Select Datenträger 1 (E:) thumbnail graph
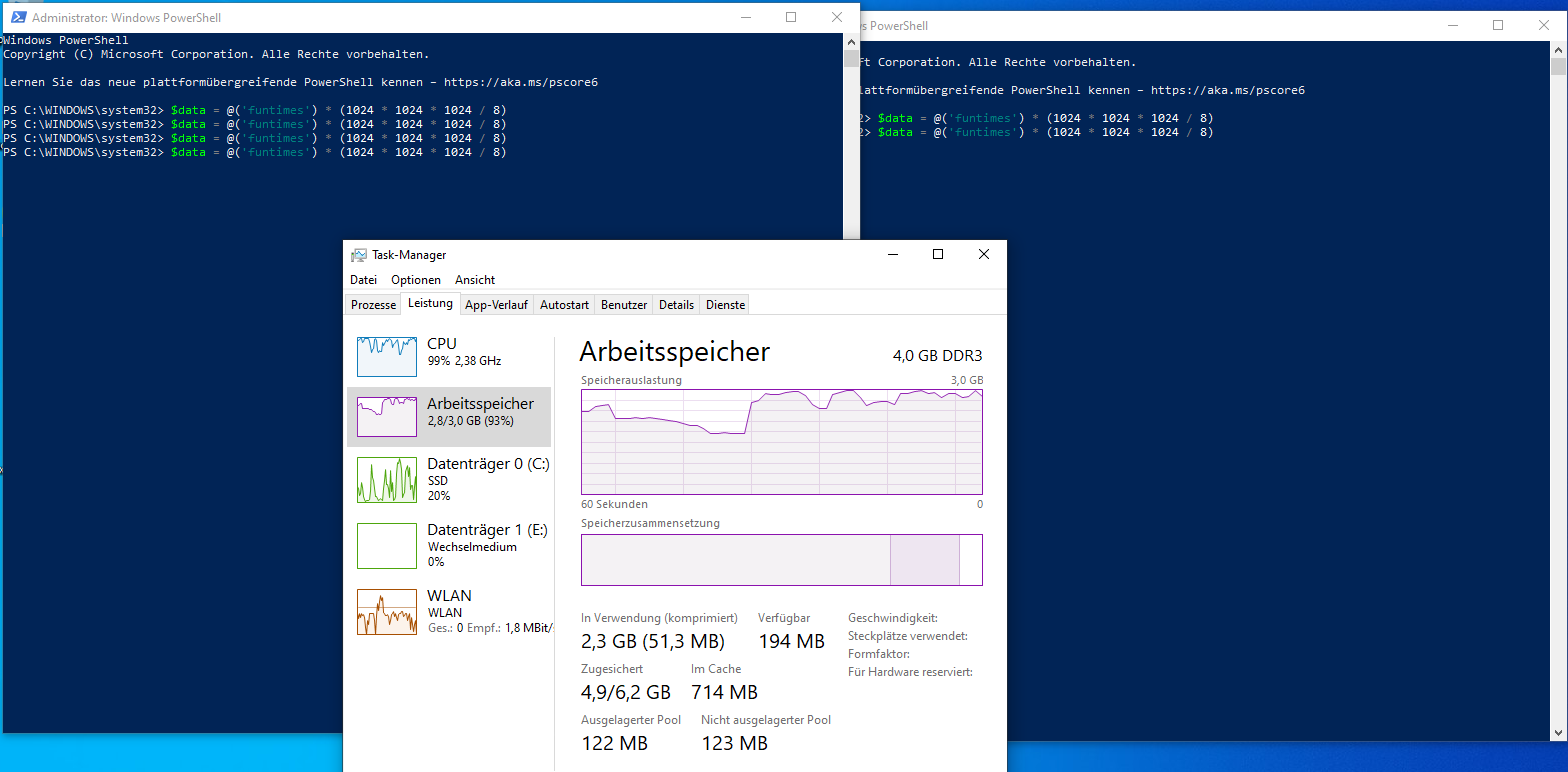1568x772 pixels. 387,546
